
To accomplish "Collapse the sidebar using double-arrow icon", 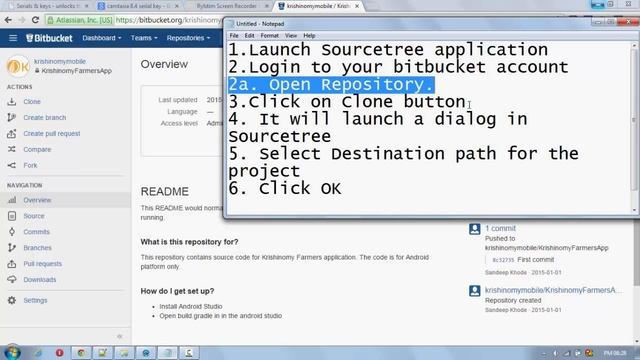I will 120,336.
